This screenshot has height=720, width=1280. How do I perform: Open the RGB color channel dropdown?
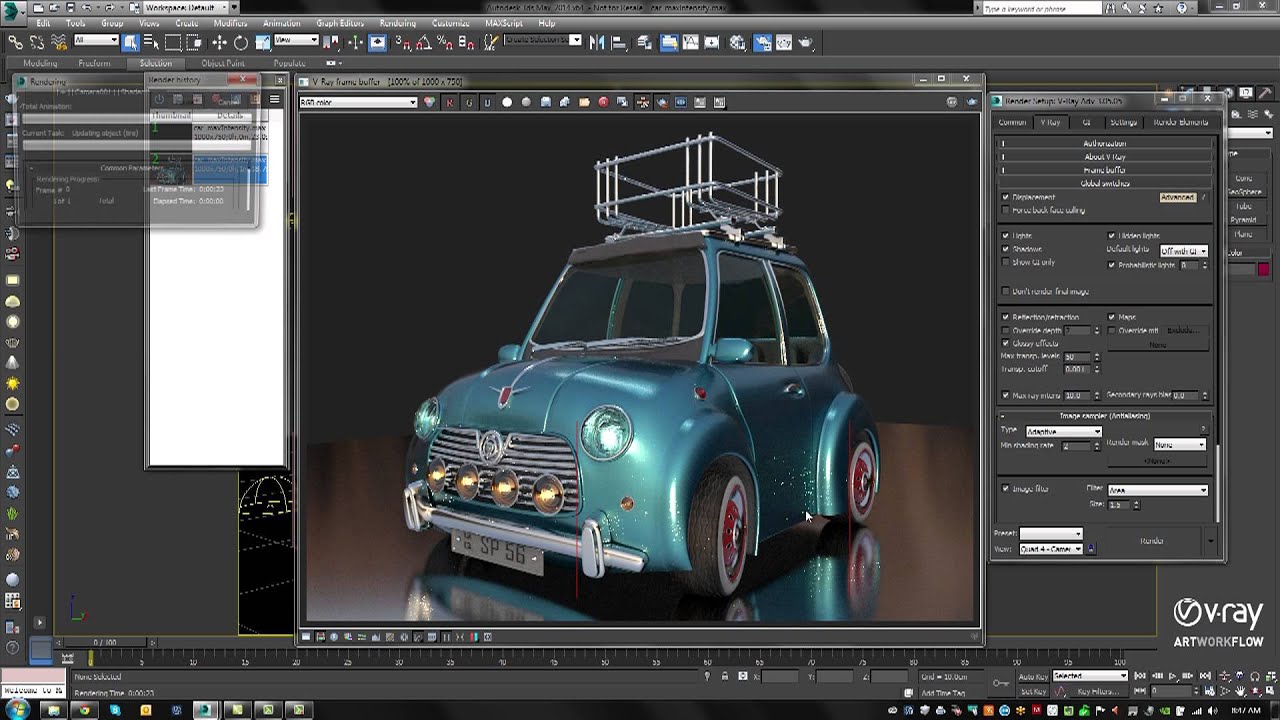358,102
